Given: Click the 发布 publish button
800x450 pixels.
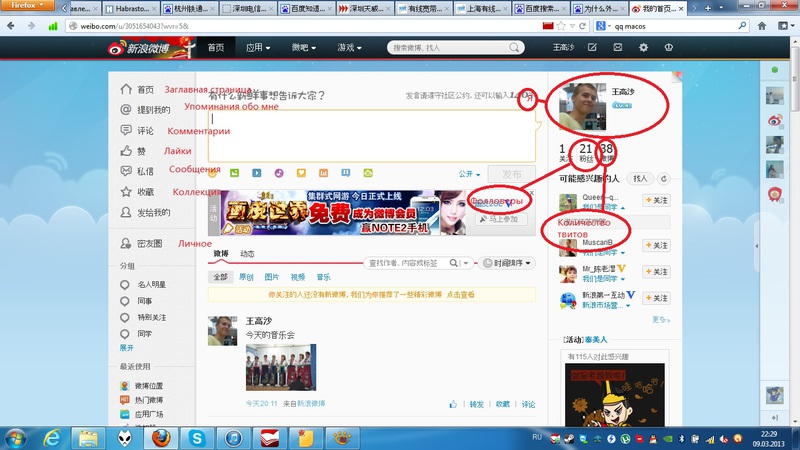Looking at the screenshot, I should click(x=511, y=174).
